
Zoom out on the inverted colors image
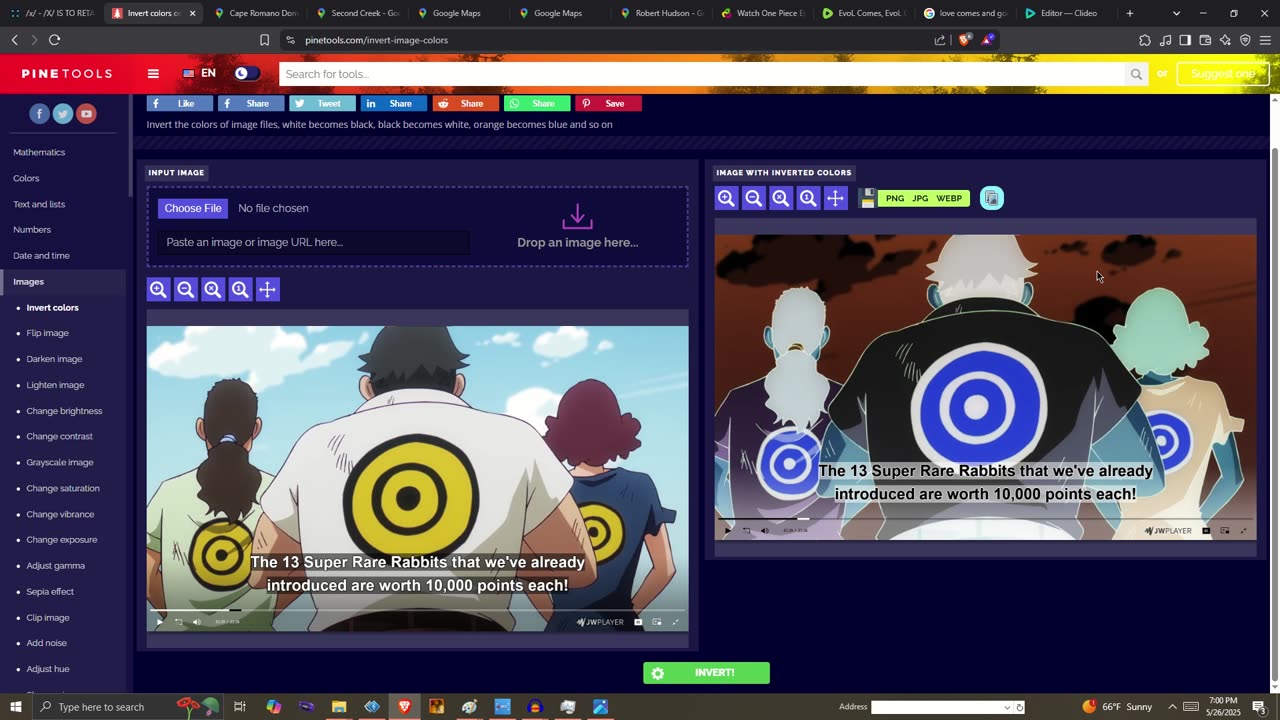point(754,198)
